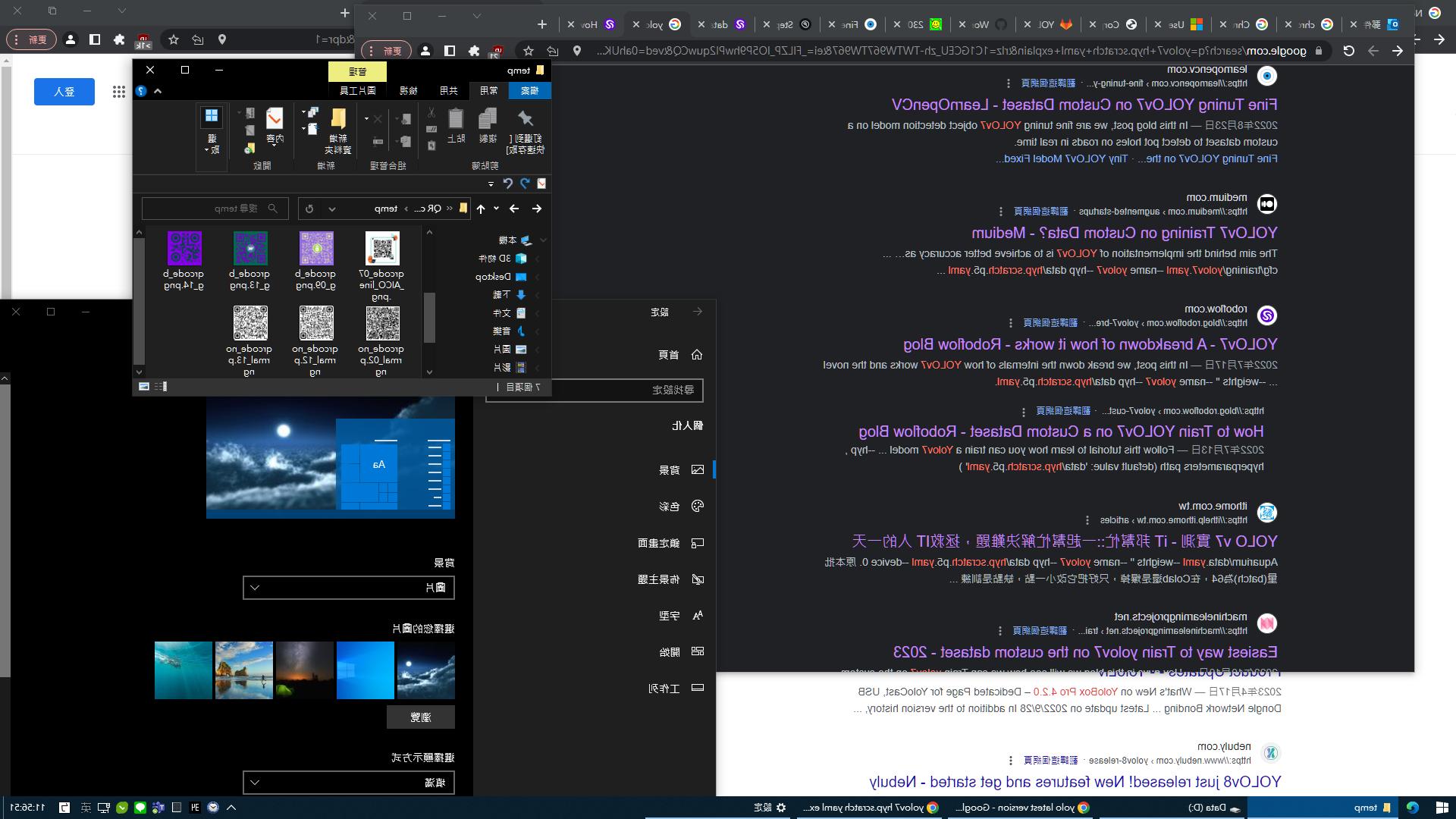
Task: Open new tab in front Chrome window
Action: [x=542, y=24]
